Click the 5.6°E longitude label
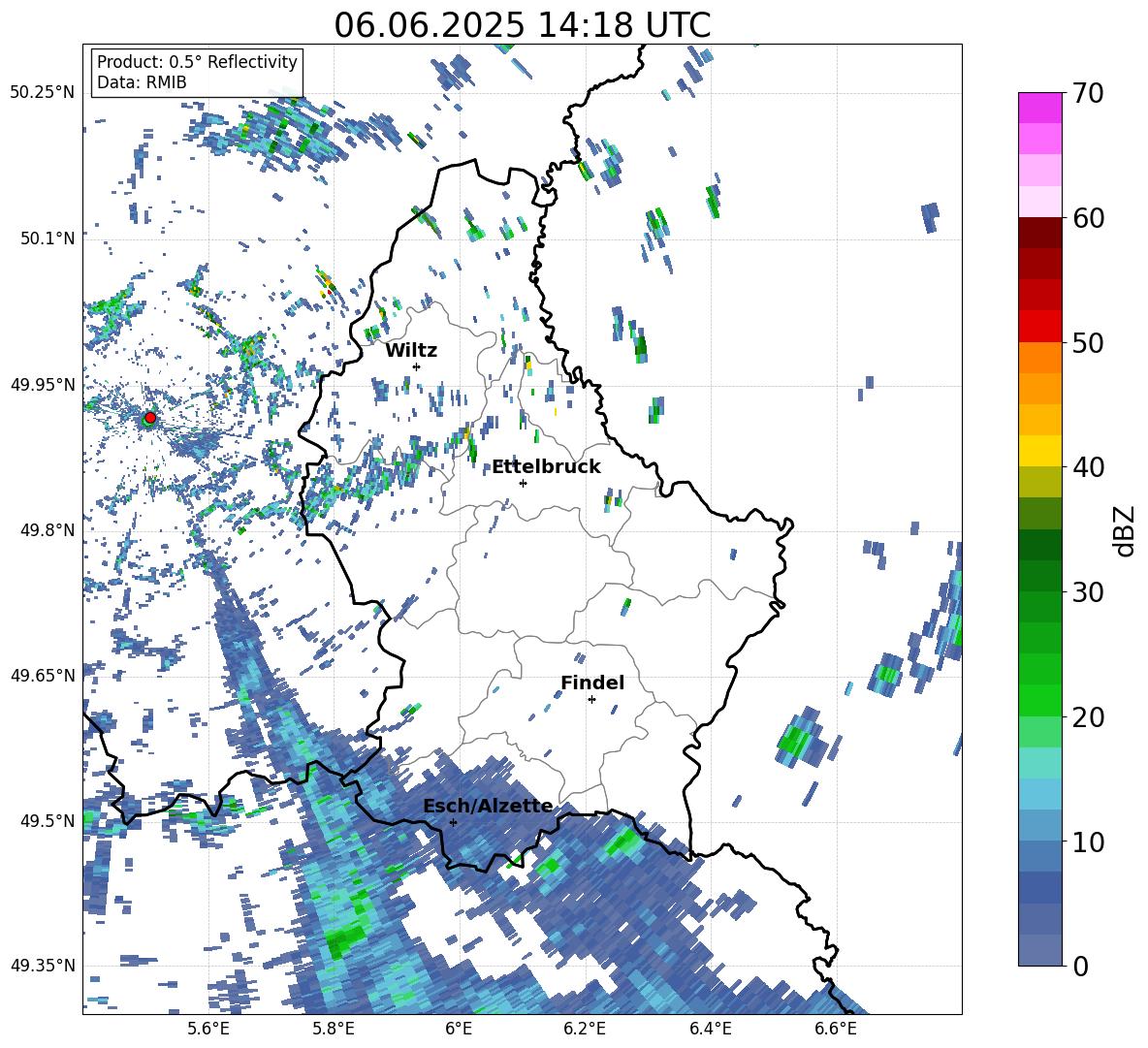The height and width of the screenshot is (1048, 1148). [207, 1029]
